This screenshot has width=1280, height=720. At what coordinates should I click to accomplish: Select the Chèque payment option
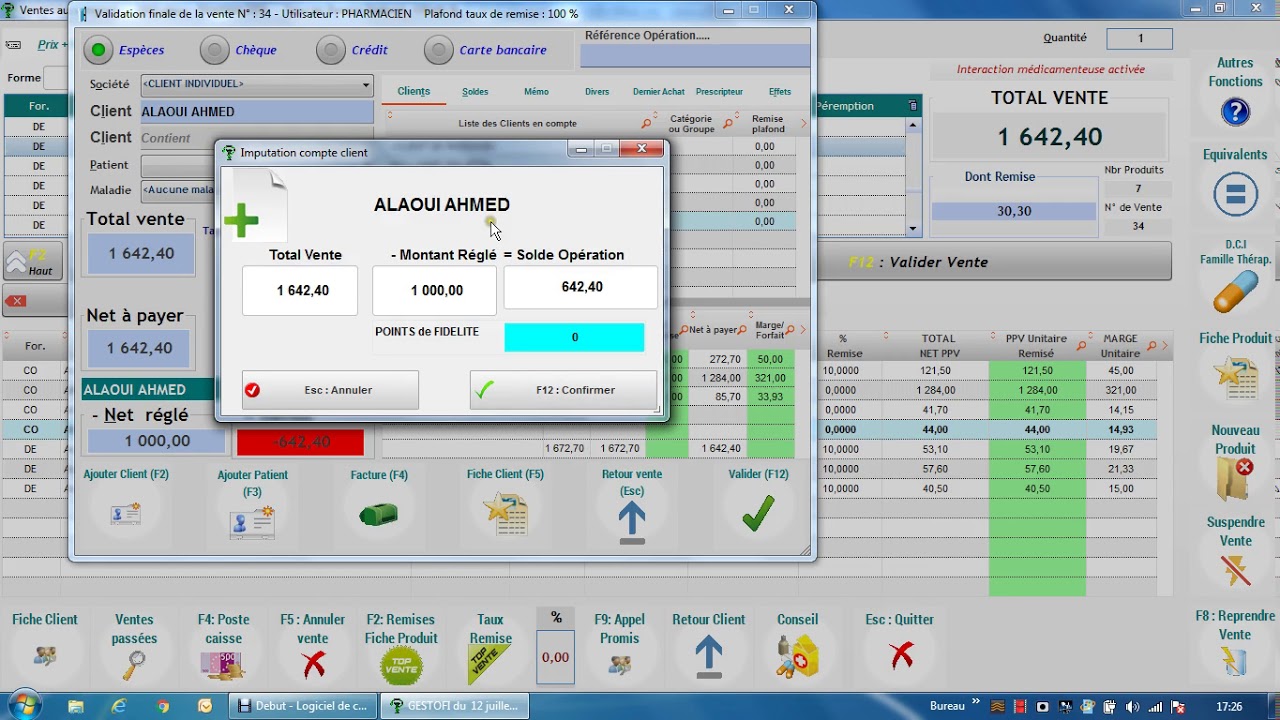214,49
